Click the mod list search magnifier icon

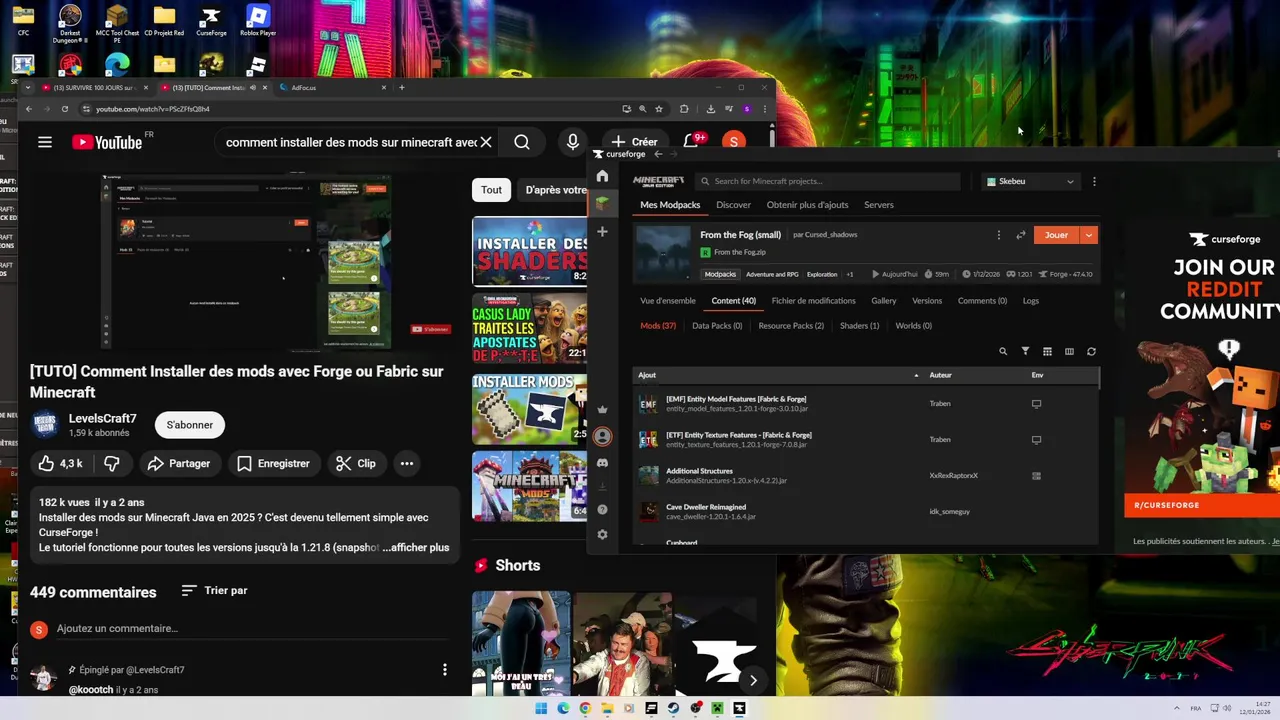[x=1003, y=352]
